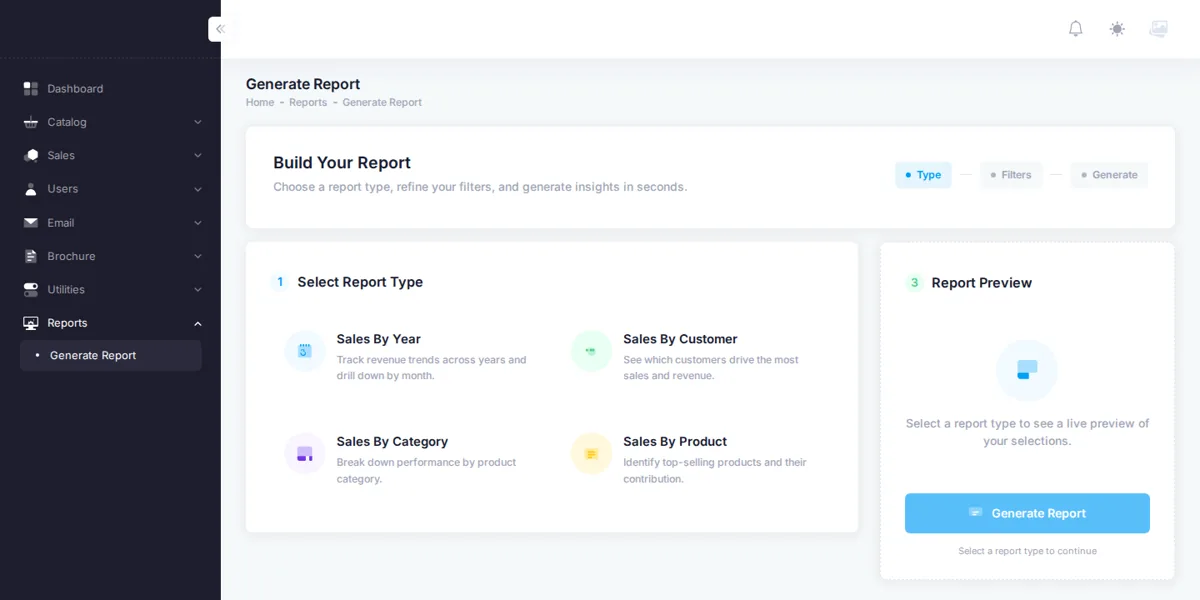Select the Sales By Customer green icon

pyautogui.click(x=591, y=351)
